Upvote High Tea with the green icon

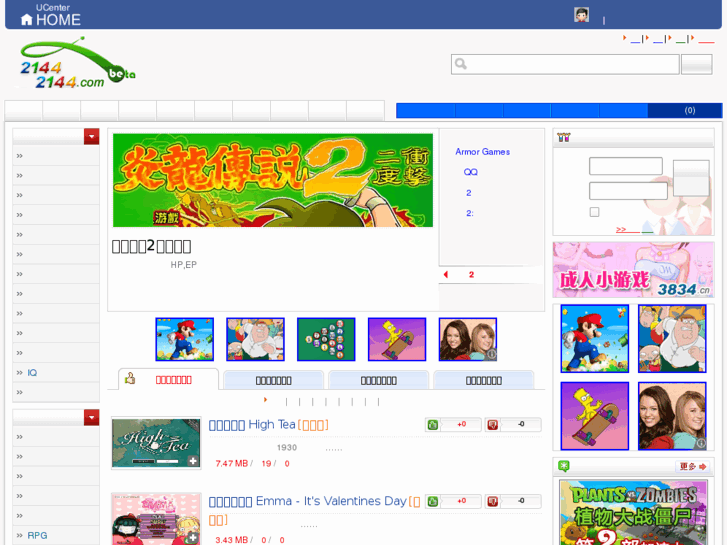point(433,424)
